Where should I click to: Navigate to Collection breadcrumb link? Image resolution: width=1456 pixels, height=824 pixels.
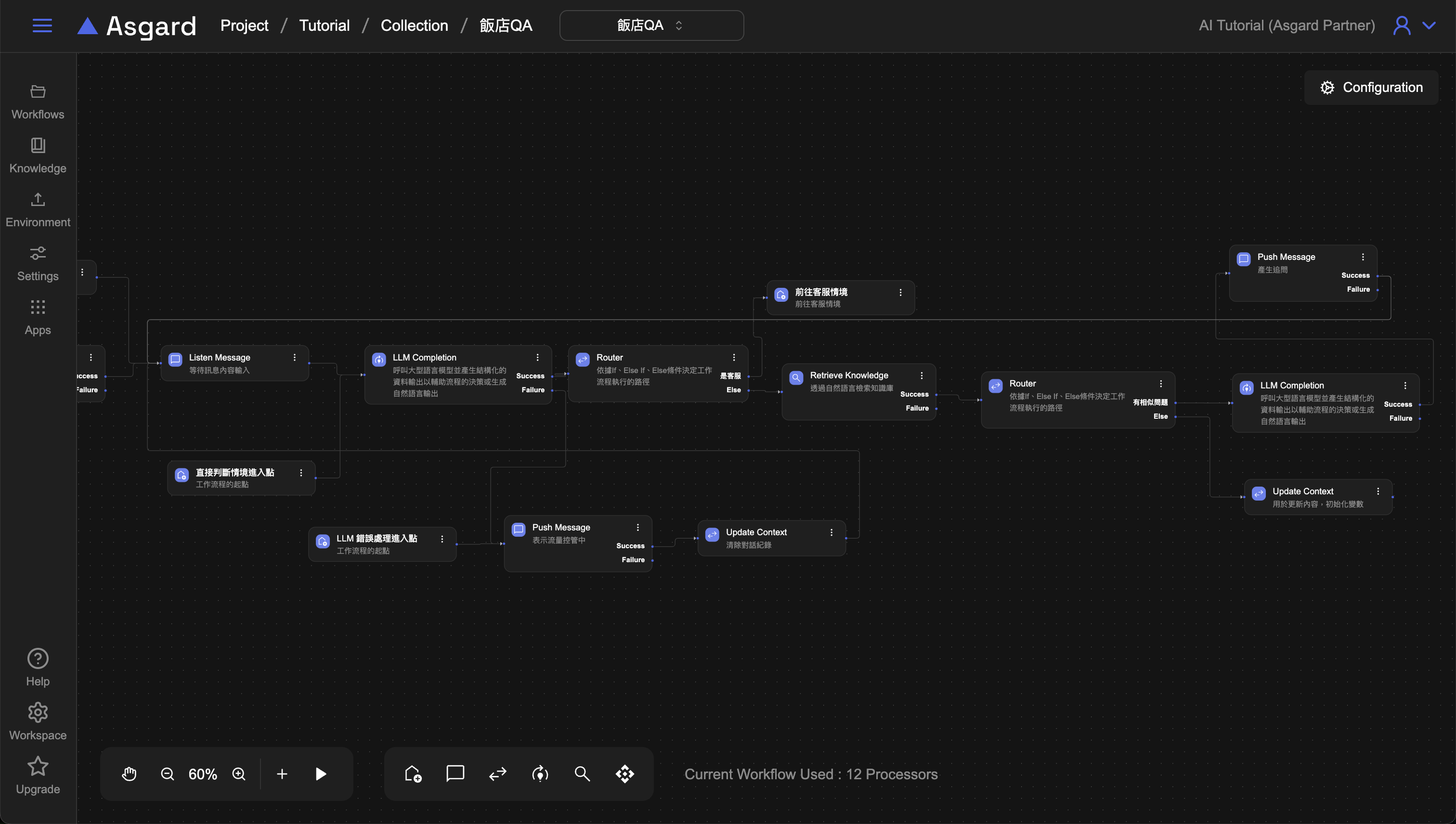[x=414, y=26]
